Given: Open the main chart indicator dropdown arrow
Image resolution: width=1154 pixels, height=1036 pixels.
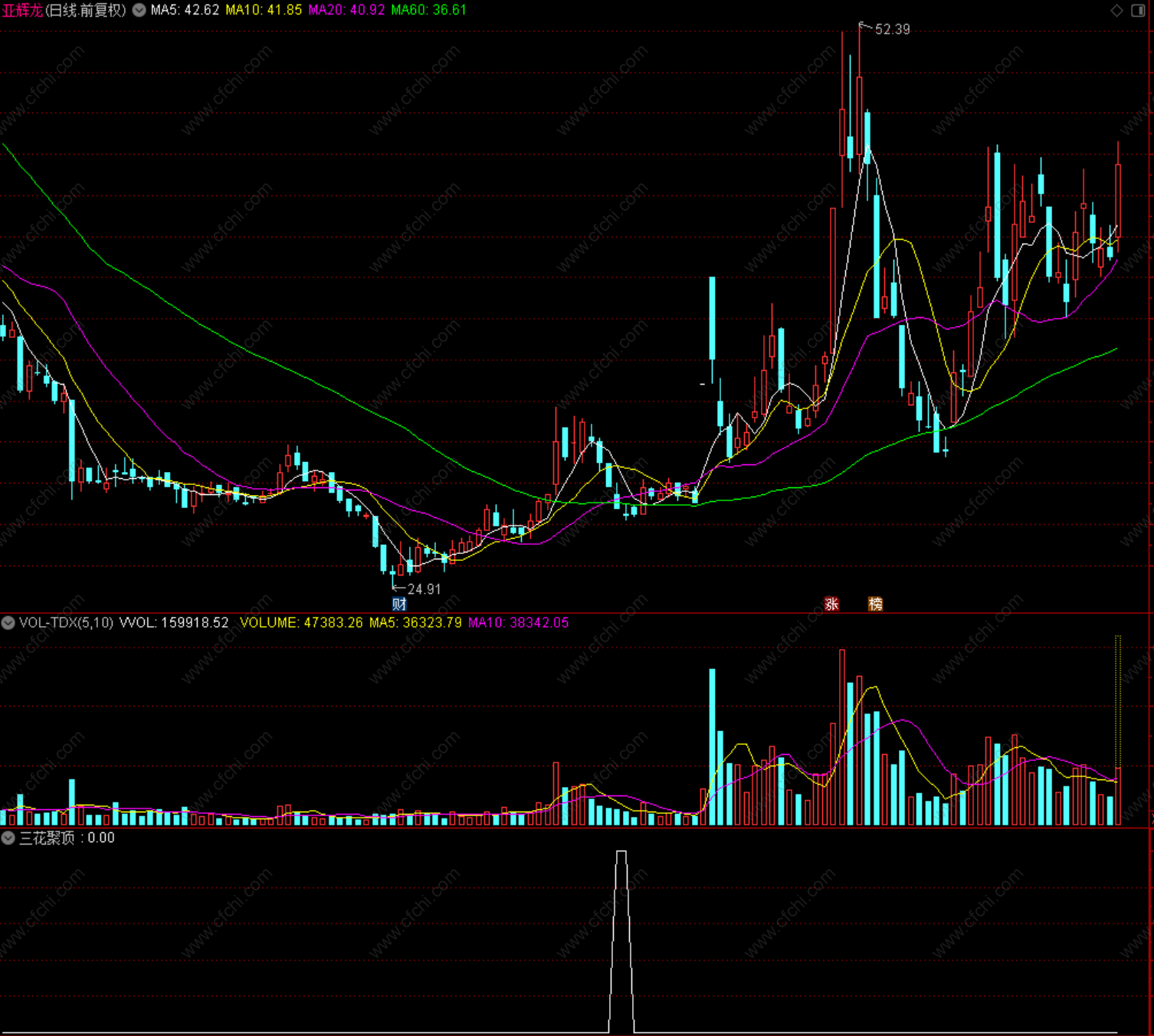Looking at the screenshot, I should (x=139, y=10).
